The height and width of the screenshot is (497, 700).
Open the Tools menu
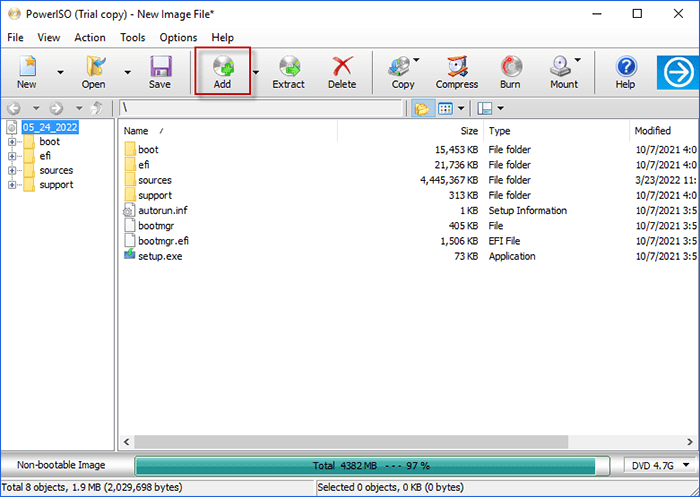pos(133,38)
